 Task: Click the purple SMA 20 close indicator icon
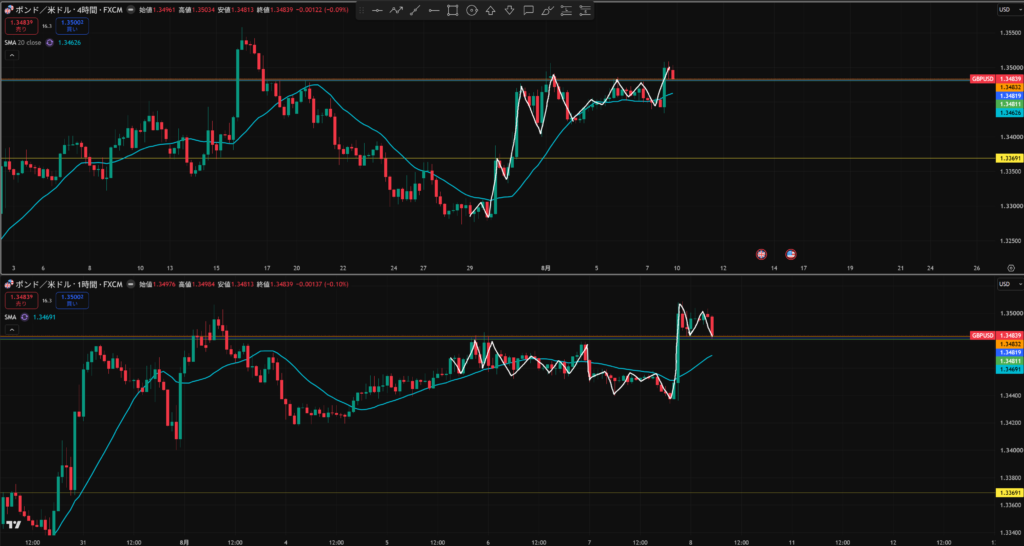coord(49,42)
